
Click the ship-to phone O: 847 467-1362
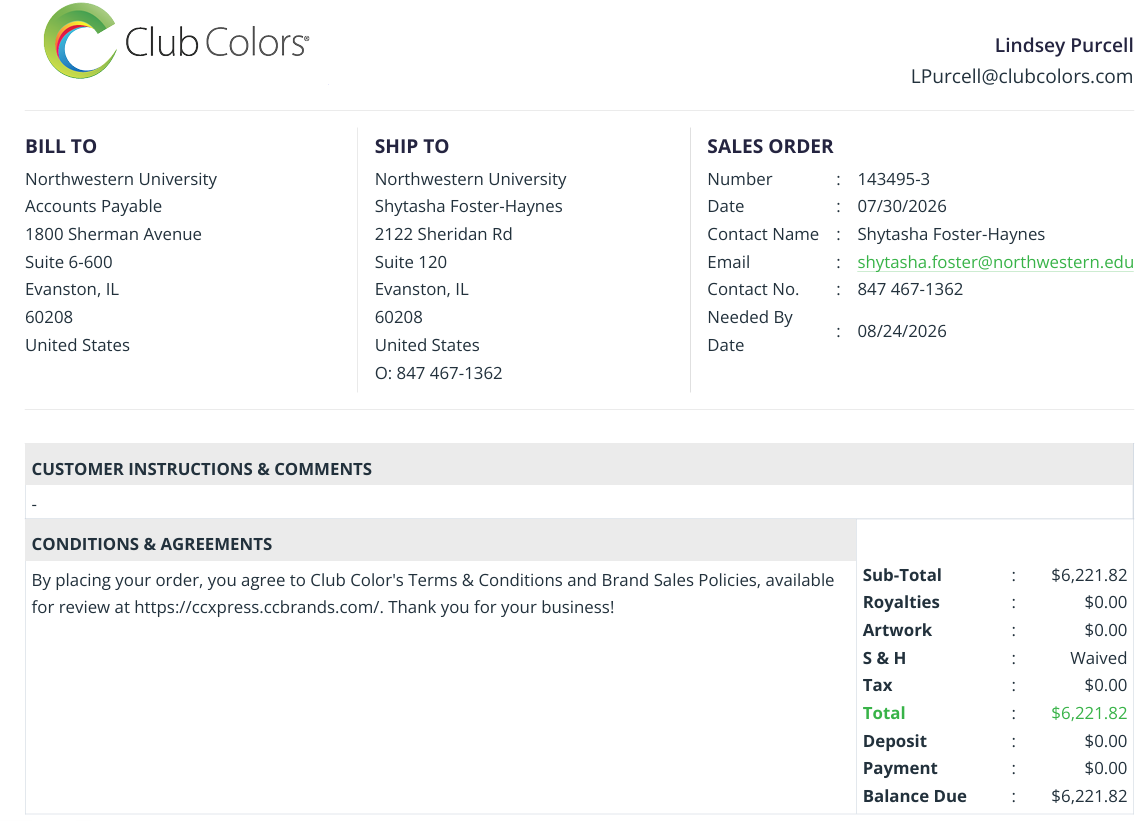tap(438, 373)
